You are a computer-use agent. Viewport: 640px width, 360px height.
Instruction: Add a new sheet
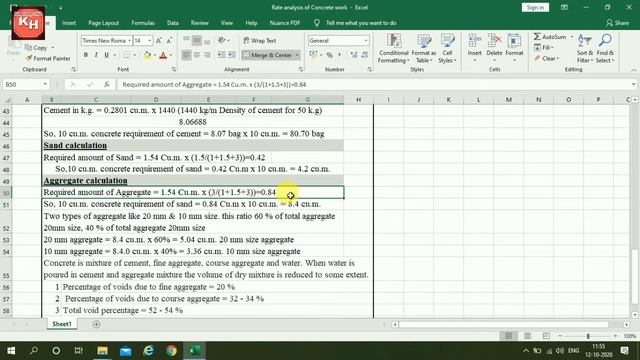tap(96, 324)
